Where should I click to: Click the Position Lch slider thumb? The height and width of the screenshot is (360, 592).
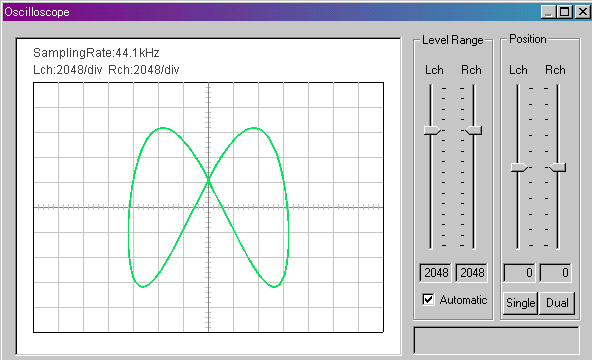[x=519, y=167]
